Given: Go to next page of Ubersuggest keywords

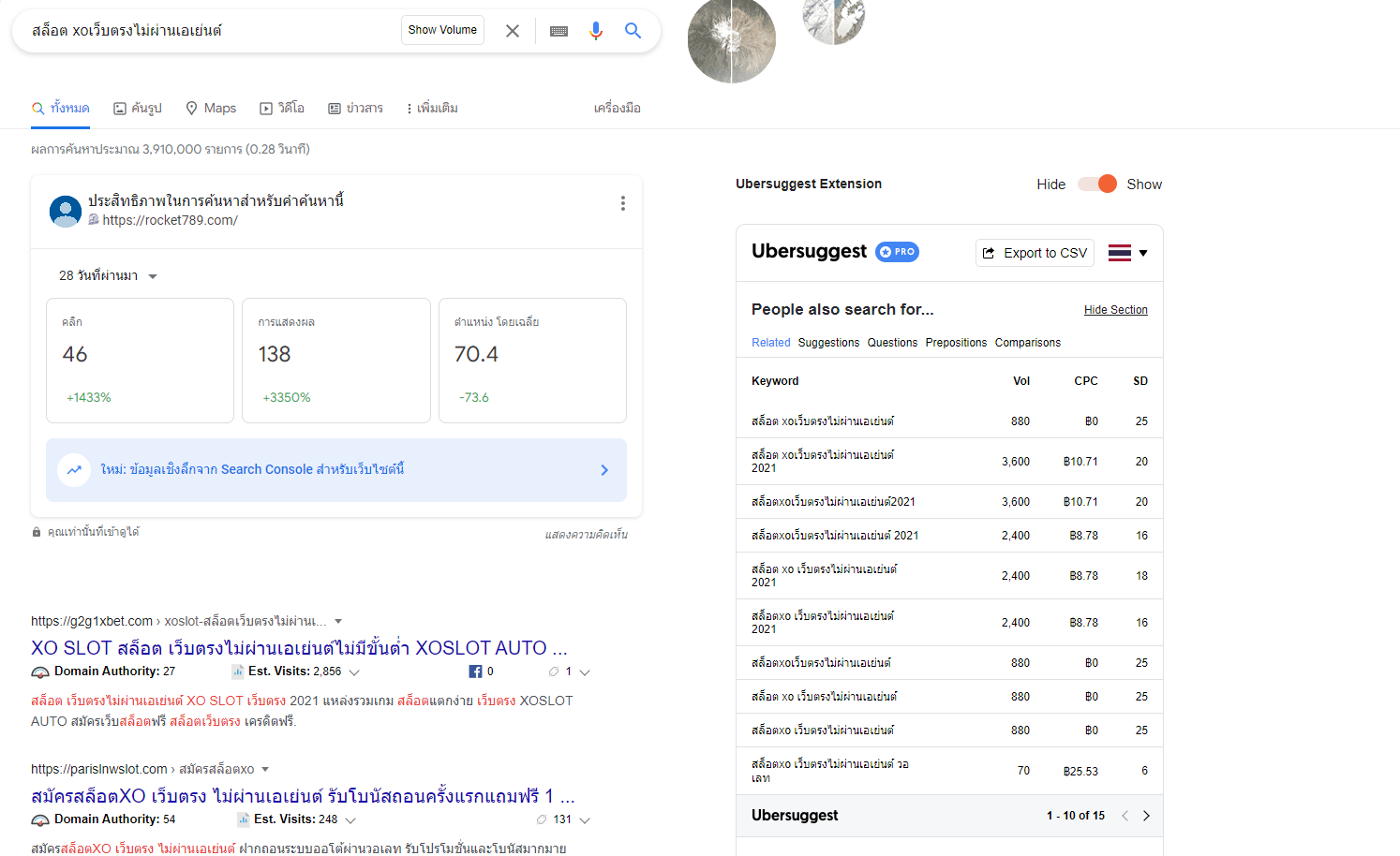Looking at the screenshot, I should tap(1146, 816).
